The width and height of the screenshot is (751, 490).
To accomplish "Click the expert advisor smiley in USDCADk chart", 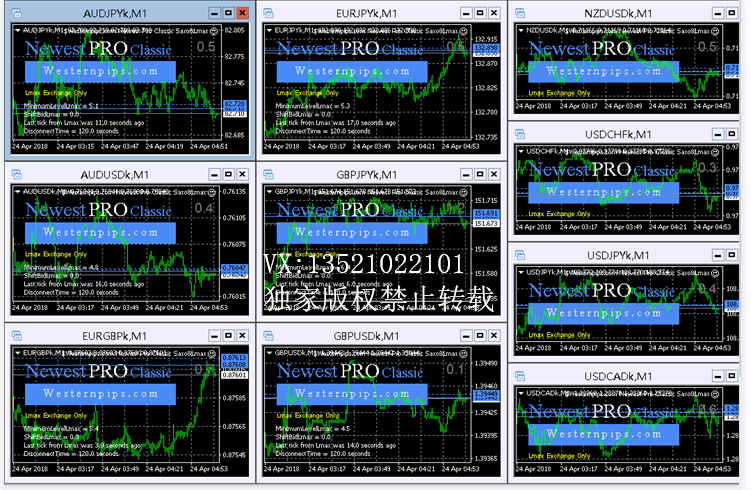I will pos(715,394).
